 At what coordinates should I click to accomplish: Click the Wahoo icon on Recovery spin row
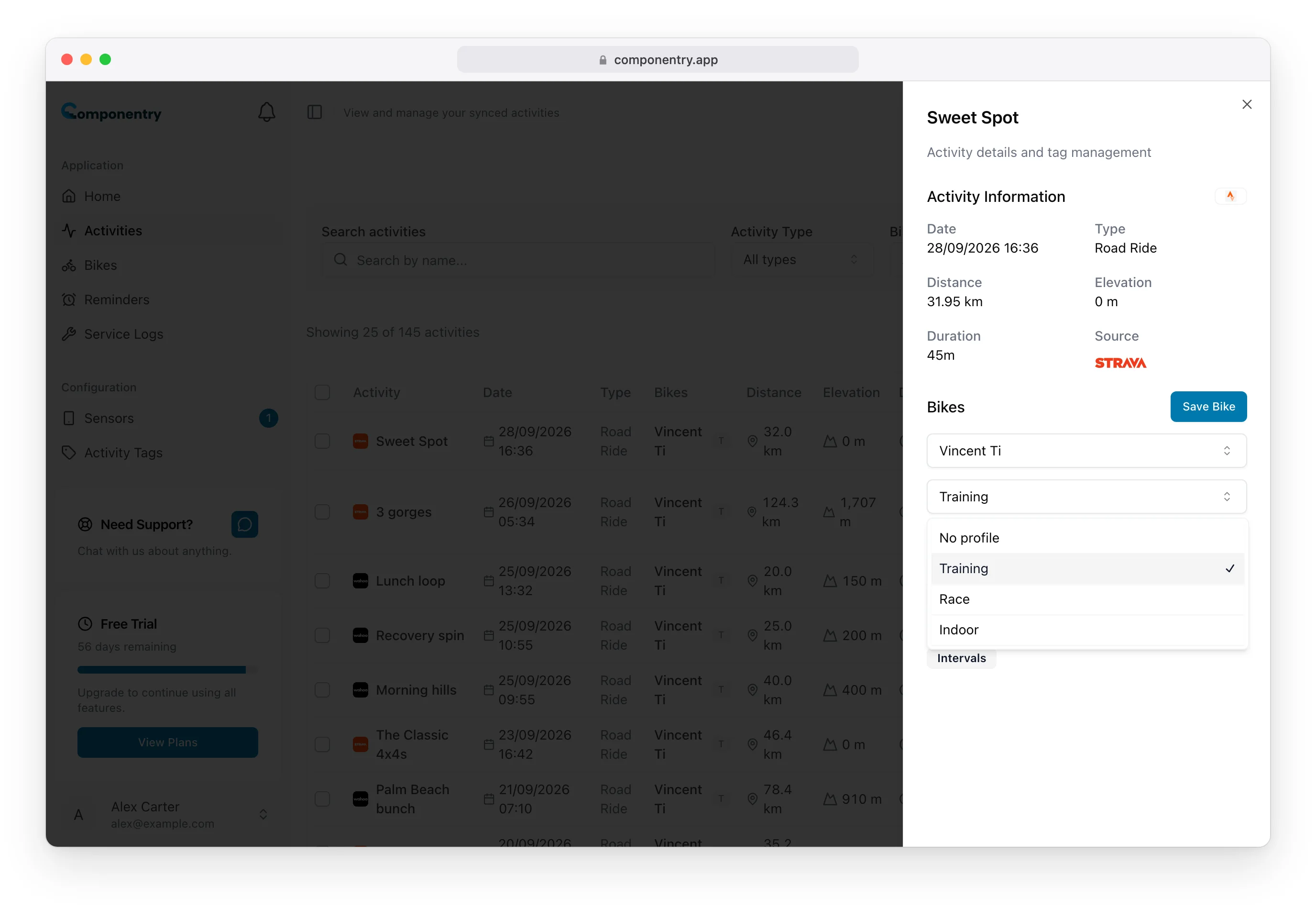click(360, 635)
